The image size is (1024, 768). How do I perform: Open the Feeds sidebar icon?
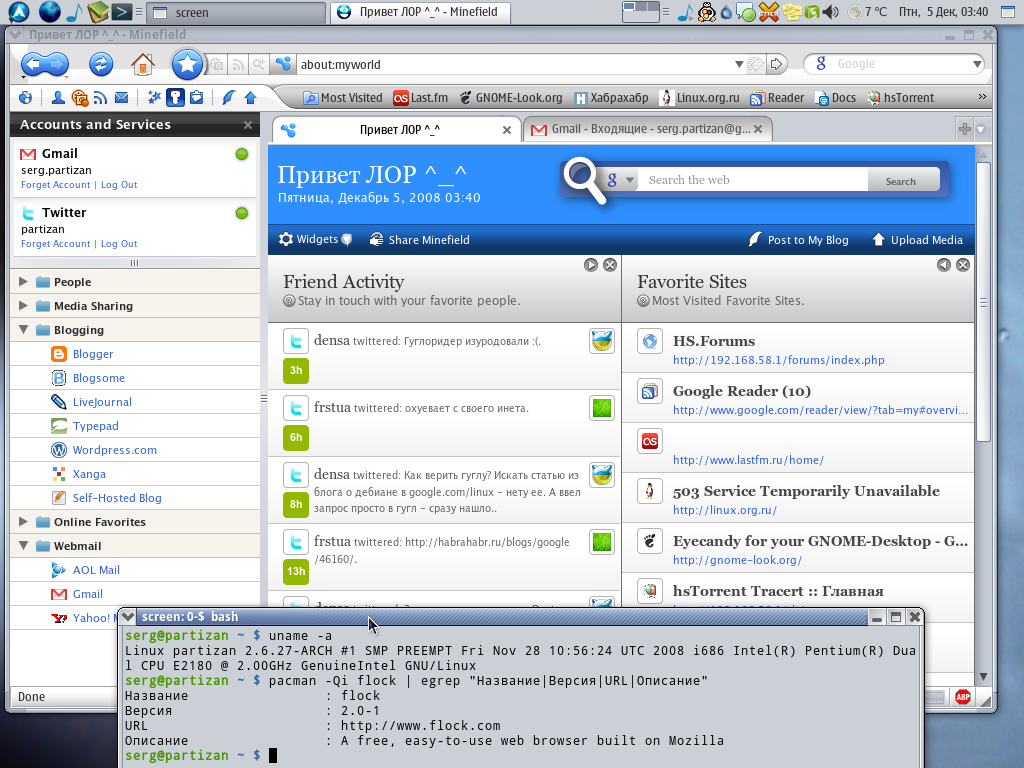pos(100,98)
